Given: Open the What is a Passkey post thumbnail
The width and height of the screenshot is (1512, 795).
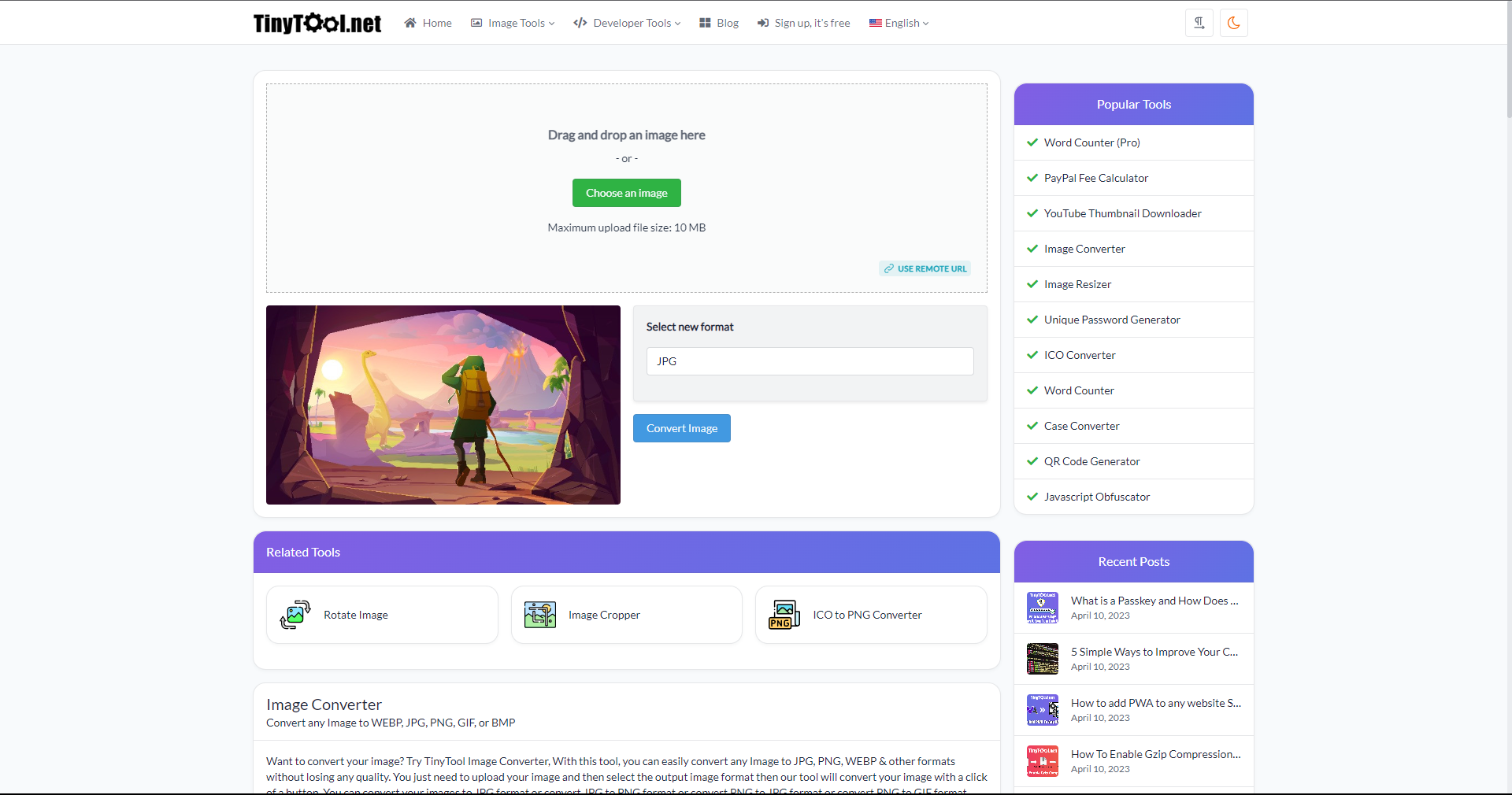Looking at the screenshot, I should pyautogui.click(x=1042, y=607).
